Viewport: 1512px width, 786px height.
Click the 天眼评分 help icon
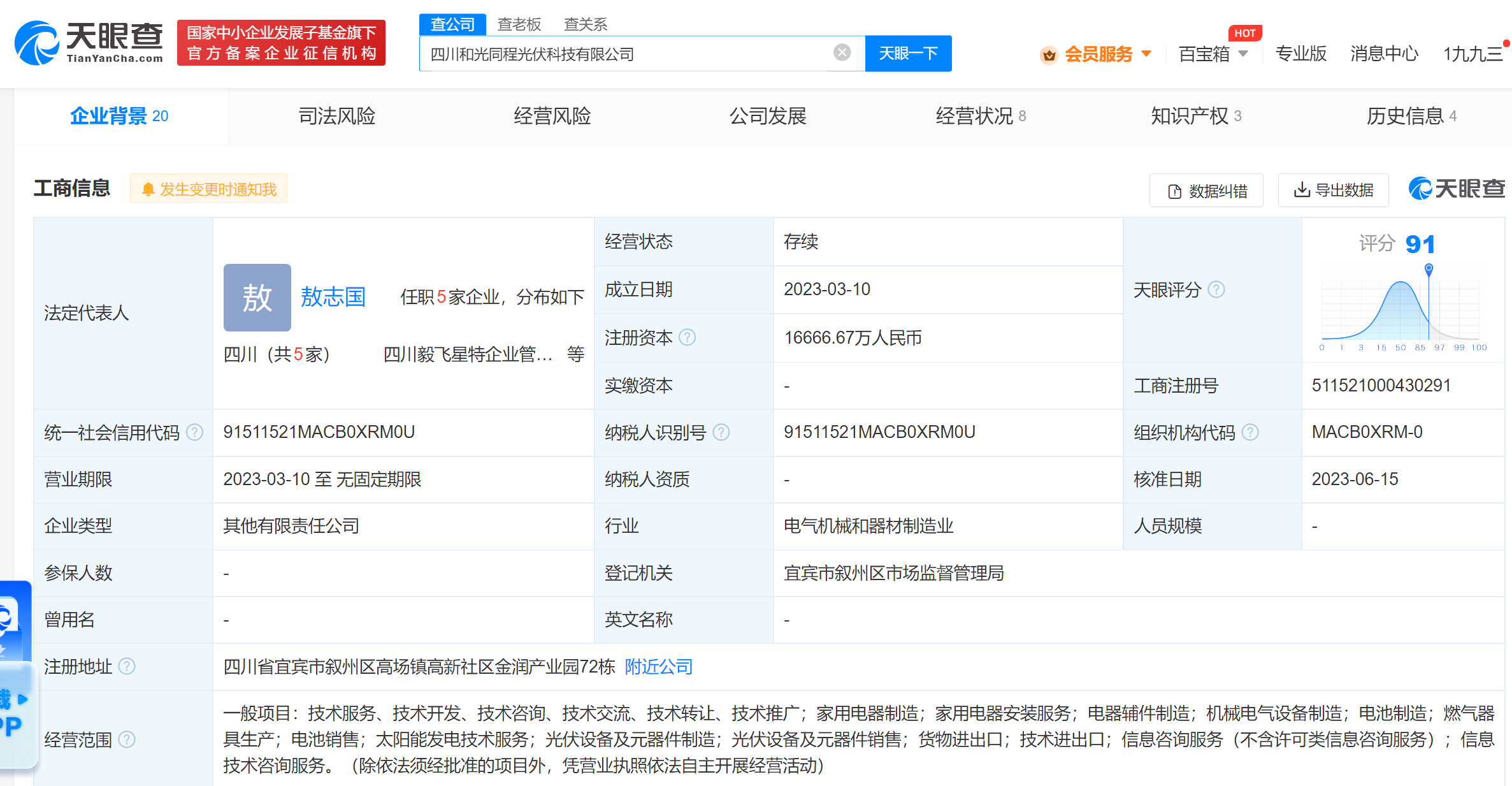click(1216, 290)
